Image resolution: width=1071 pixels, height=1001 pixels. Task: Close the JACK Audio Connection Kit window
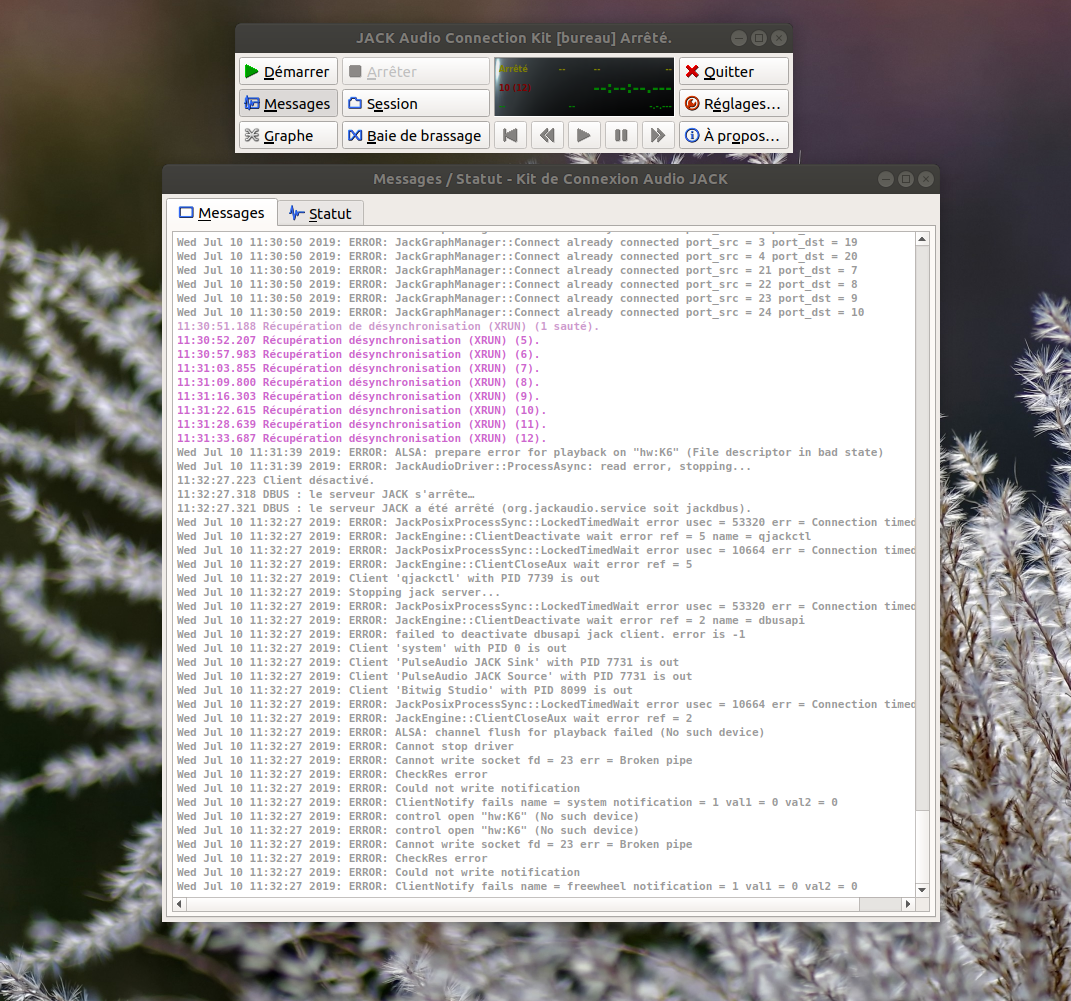pos(779,38)
